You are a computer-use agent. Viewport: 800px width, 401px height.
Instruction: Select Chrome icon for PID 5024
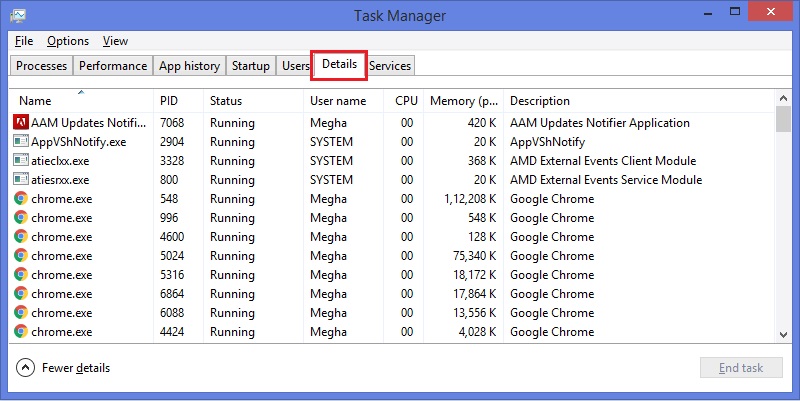pyautogui.click(x=20, y=256)
